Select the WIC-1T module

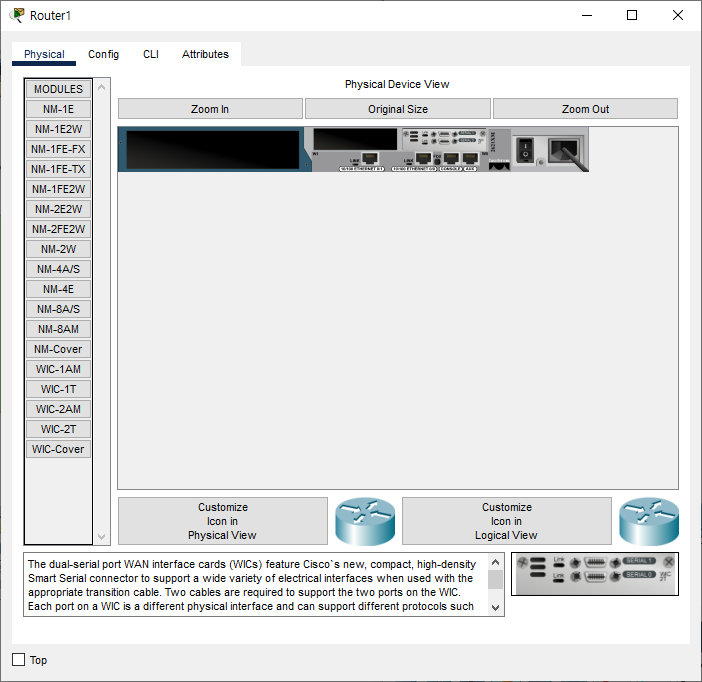click(x=58, y=389)
